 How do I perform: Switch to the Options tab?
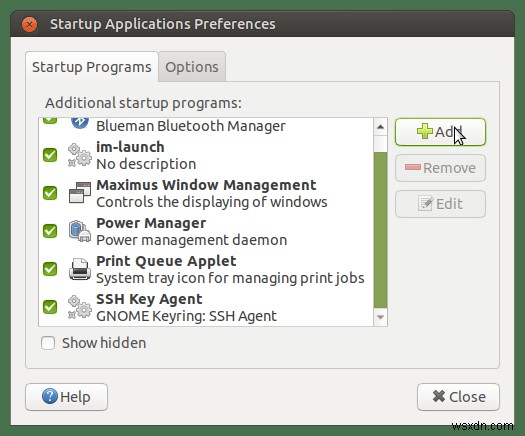tap(192, 67)
